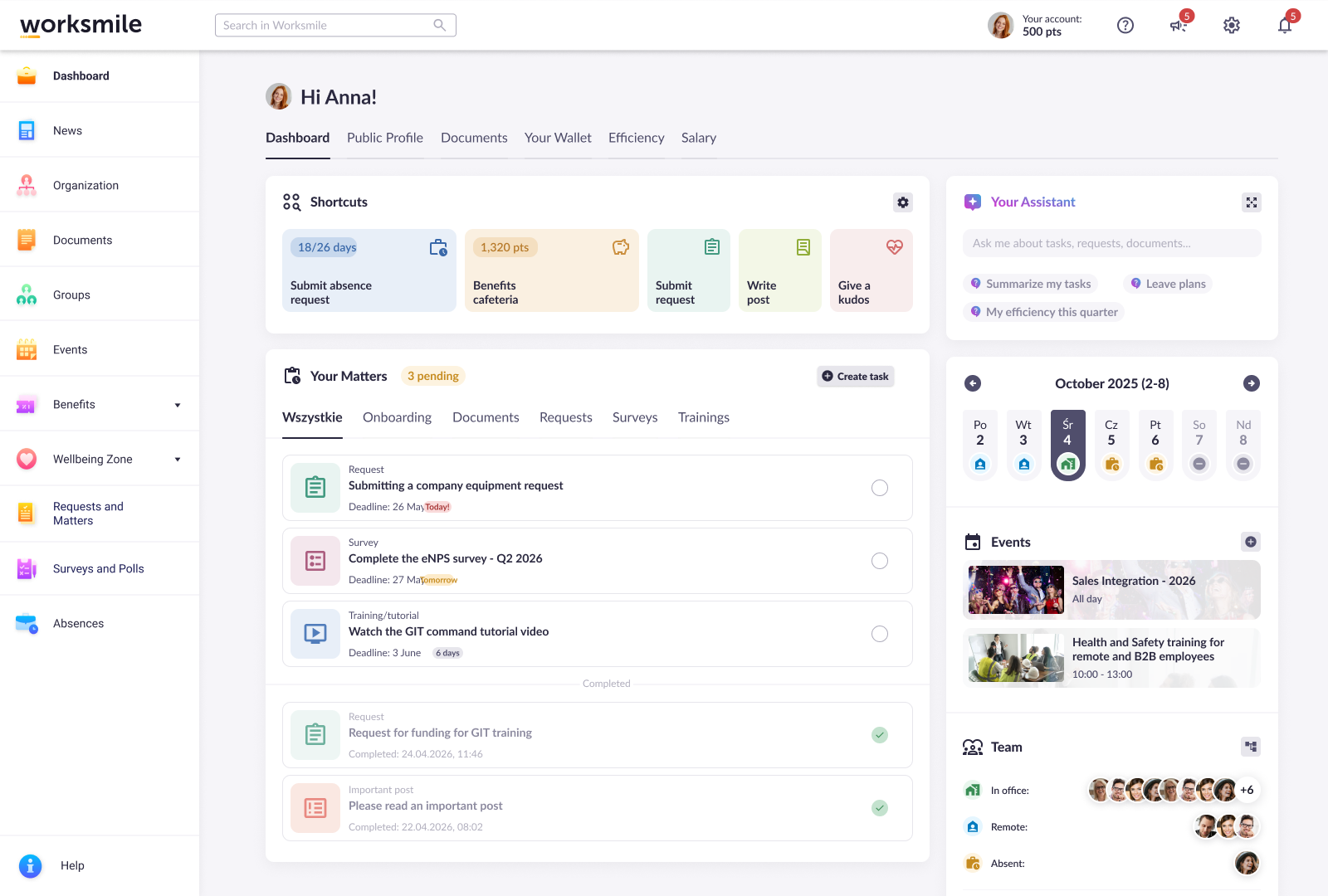1328x896 pixels.
Task: Mark GIT tutorial video task done
Action: pos(880,634)
